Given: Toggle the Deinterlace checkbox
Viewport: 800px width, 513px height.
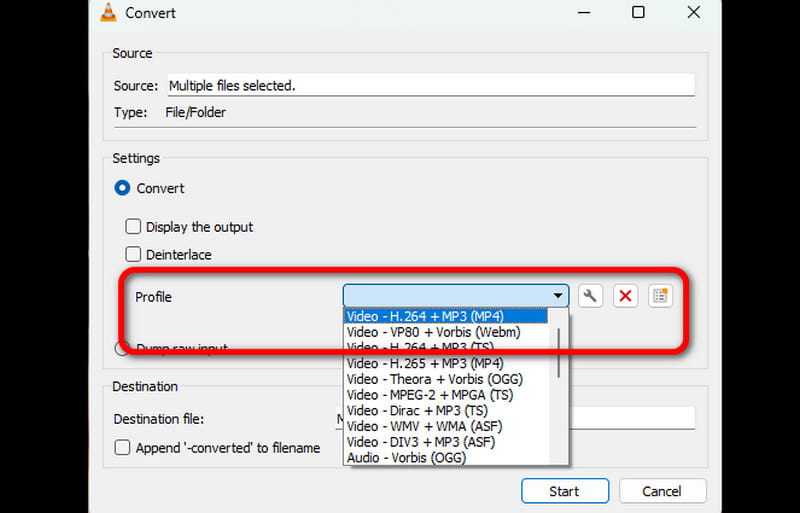Looking at the screenshot, I should (133, 255).
